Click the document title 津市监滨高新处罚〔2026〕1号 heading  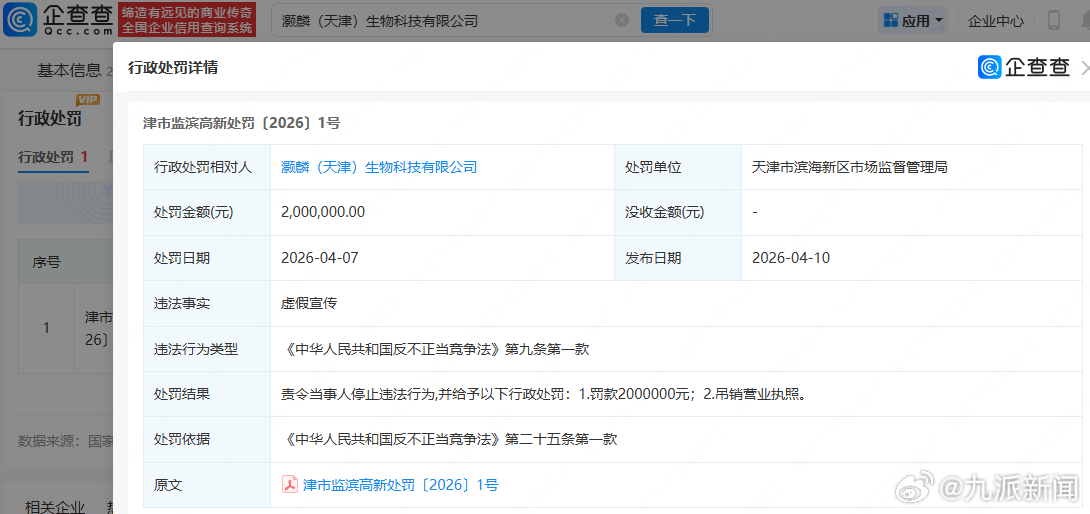[x=241, y=123]
